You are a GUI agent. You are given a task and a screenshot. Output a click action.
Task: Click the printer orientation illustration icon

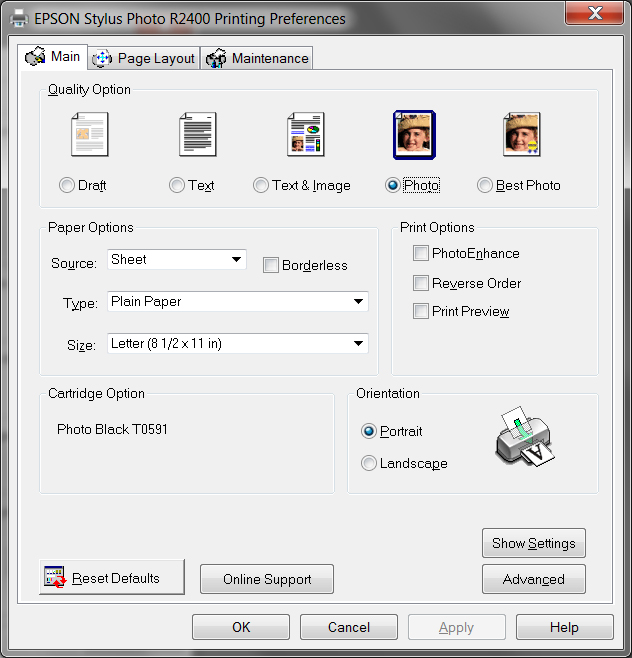(x=525, y=436)
